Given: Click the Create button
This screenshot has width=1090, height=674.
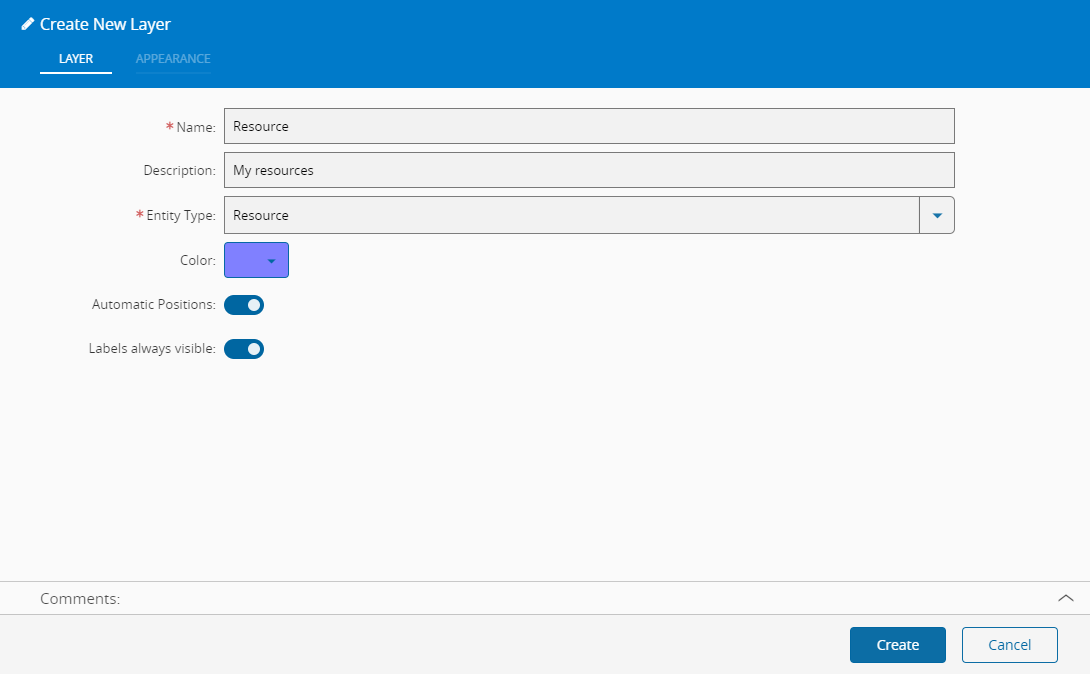Looking at the screenshot, I should pyautogui.click(x=897, y=645).
